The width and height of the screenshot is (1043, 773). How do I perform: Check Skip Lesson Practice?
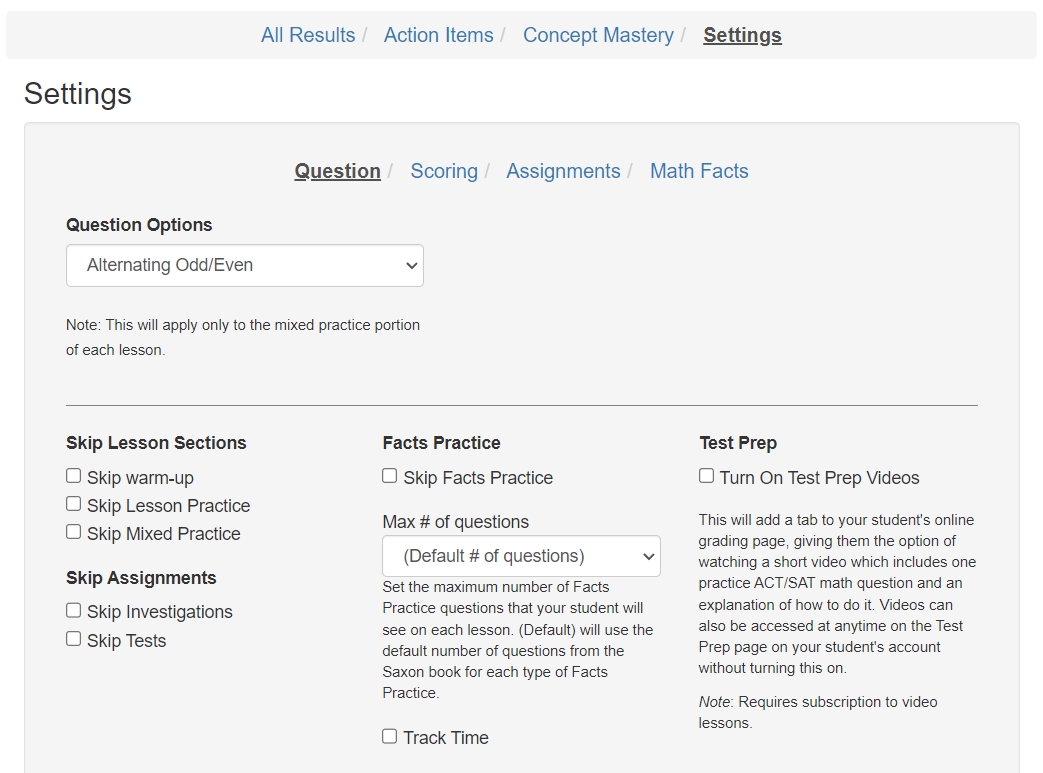[x=73, y=504]
